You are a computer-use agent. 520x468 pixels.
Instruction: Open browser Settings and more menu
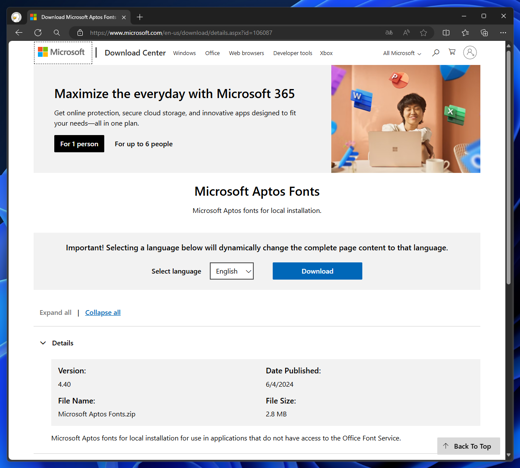(x=503, y=33)
